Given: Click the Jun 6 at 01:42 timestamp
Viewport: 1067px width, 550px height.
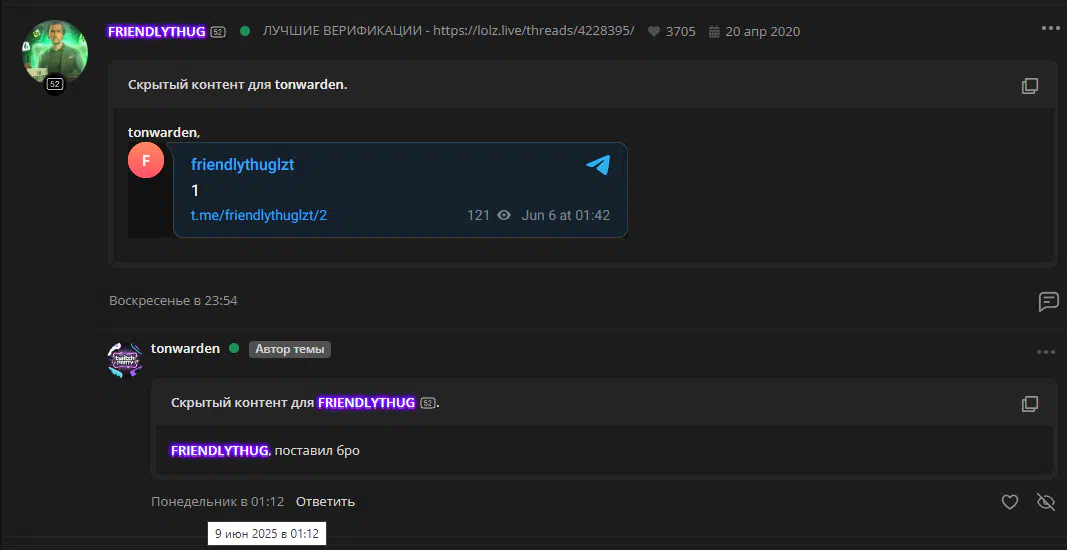Looking at the screenshot, I should (565, 215).
